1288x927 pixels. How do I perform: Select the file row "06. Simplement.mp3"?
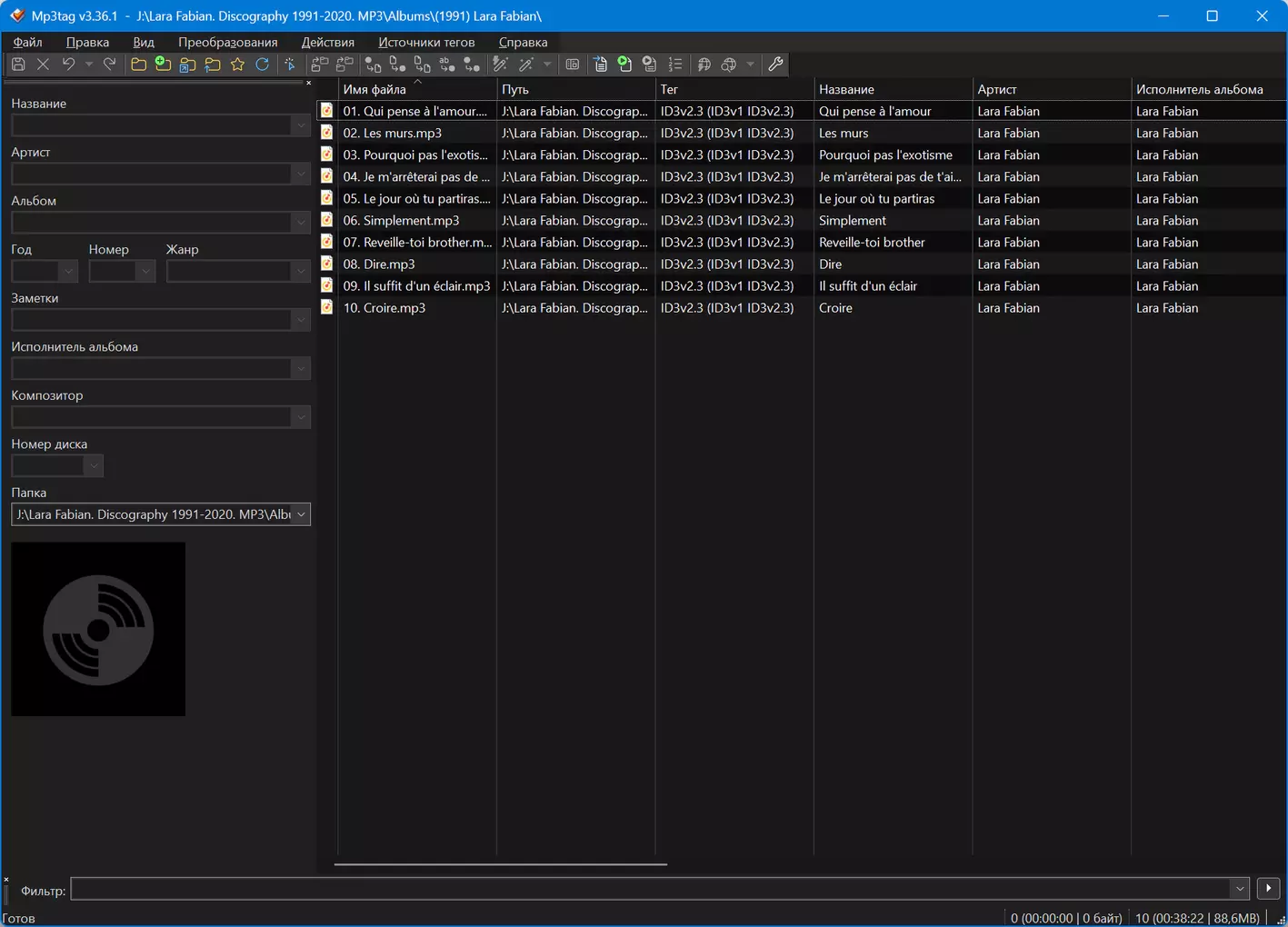[x=802, y=220]
